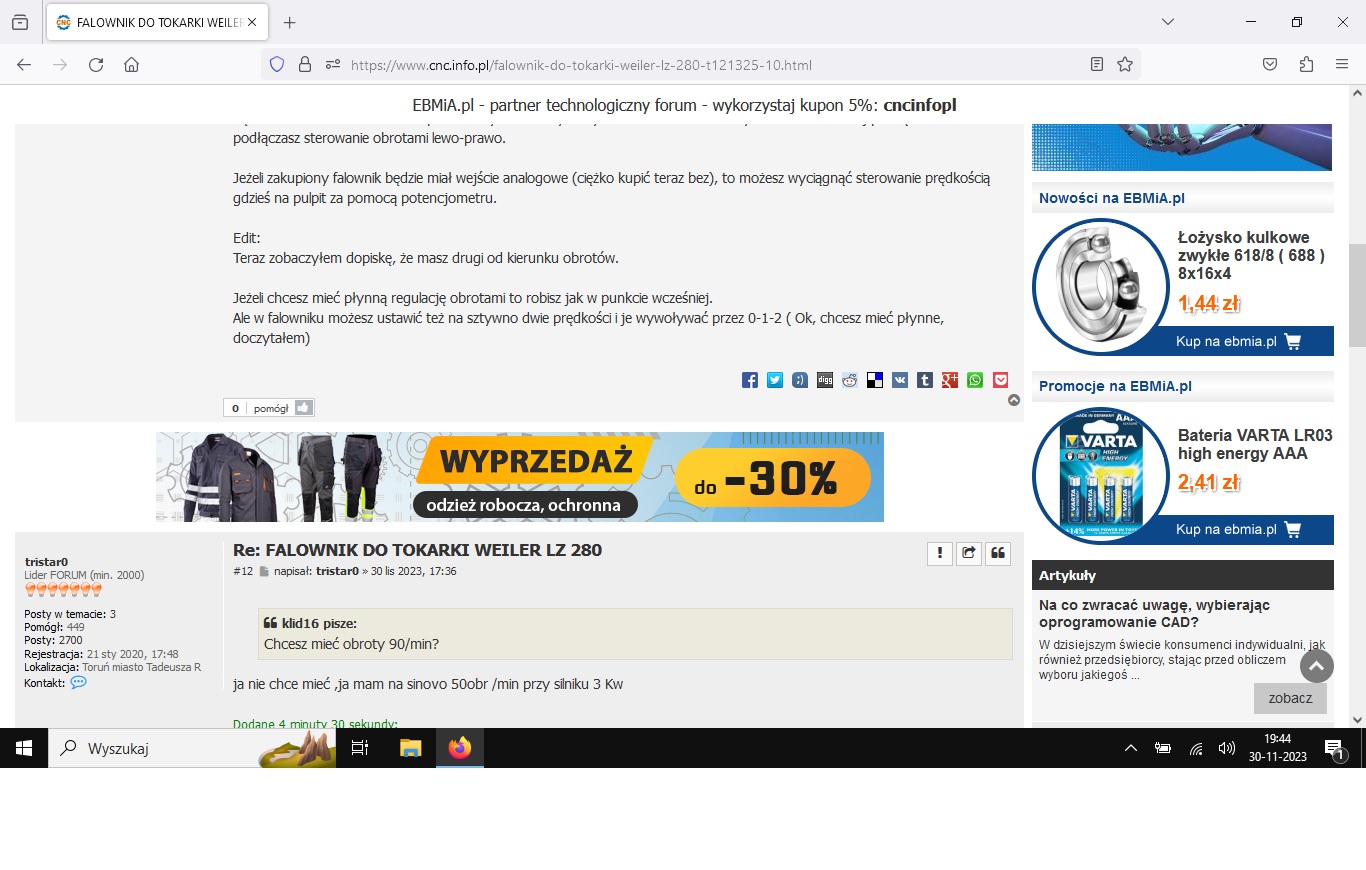Share post on Facebook

(x=750, y=380)
